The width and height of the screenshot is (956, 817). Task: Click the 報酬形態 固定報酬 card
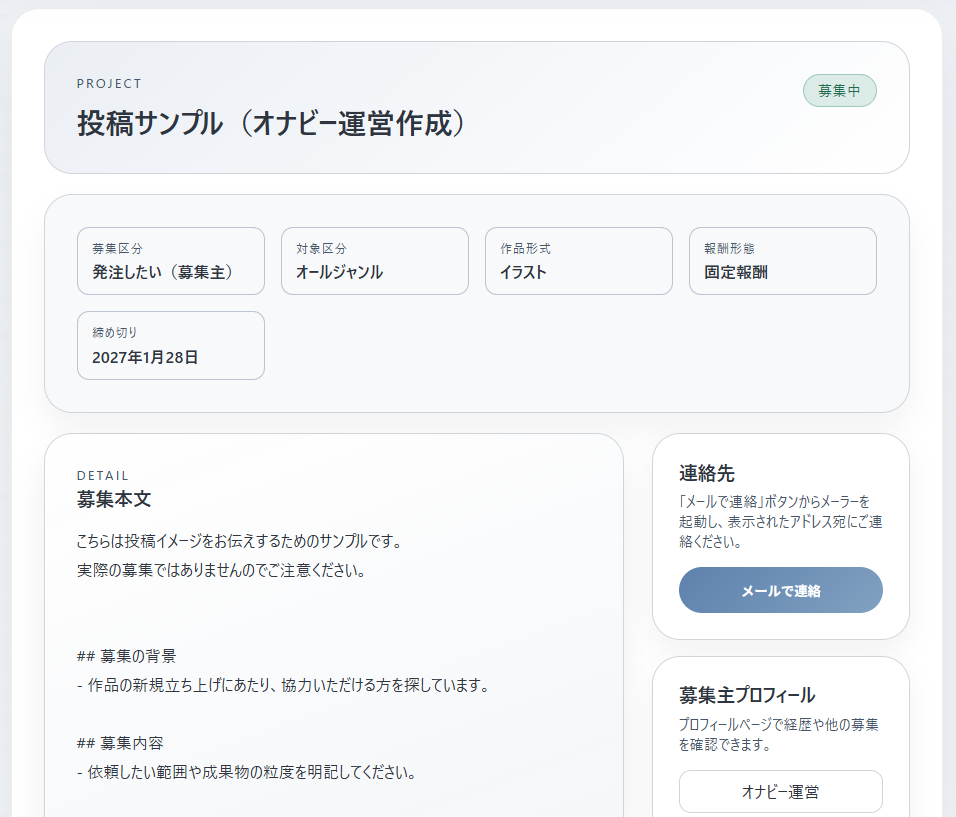pyautogui.click(x=782, y=261)
